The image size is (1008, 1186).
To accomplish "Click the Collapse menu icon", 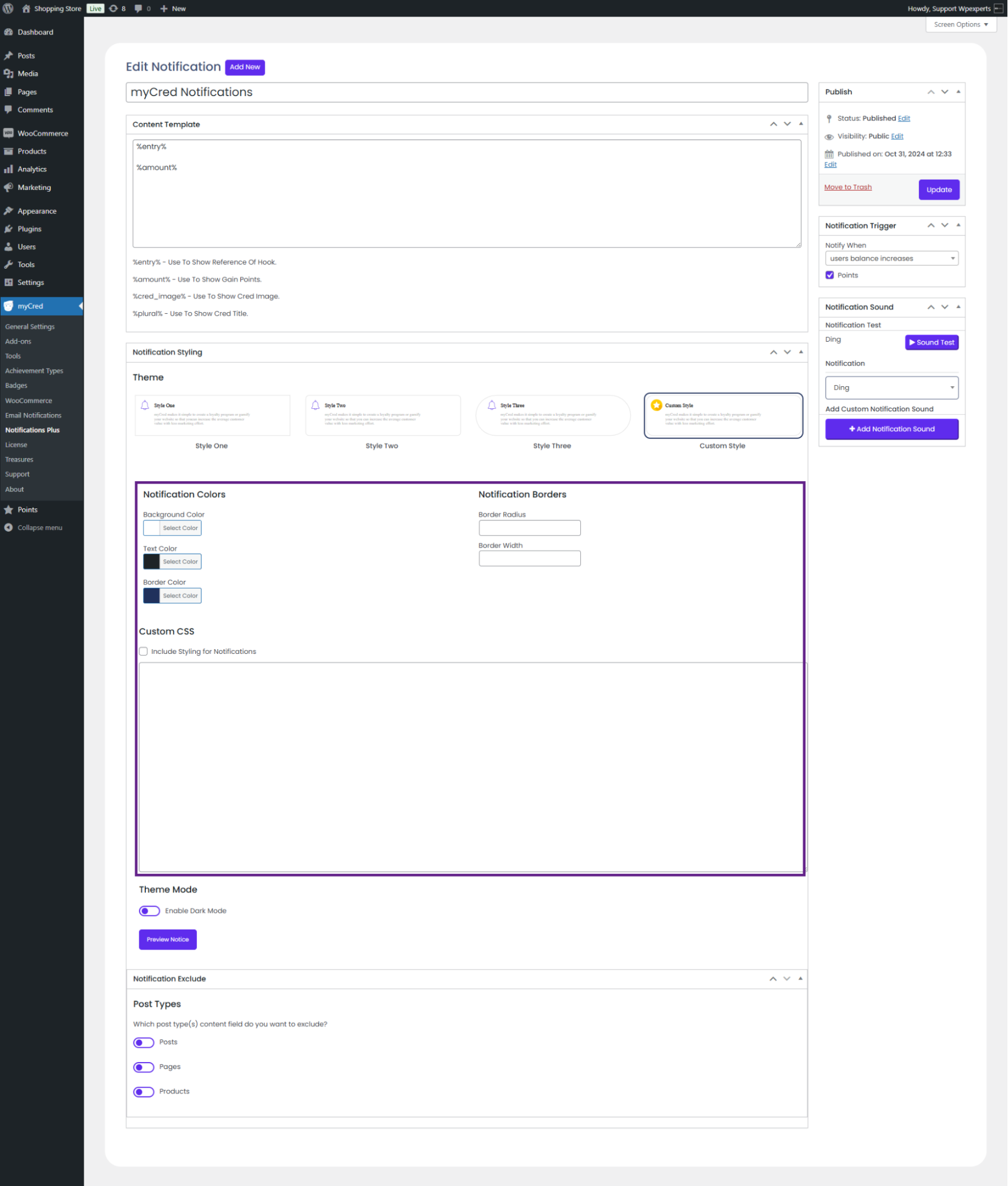I will (x=8, y=527).
